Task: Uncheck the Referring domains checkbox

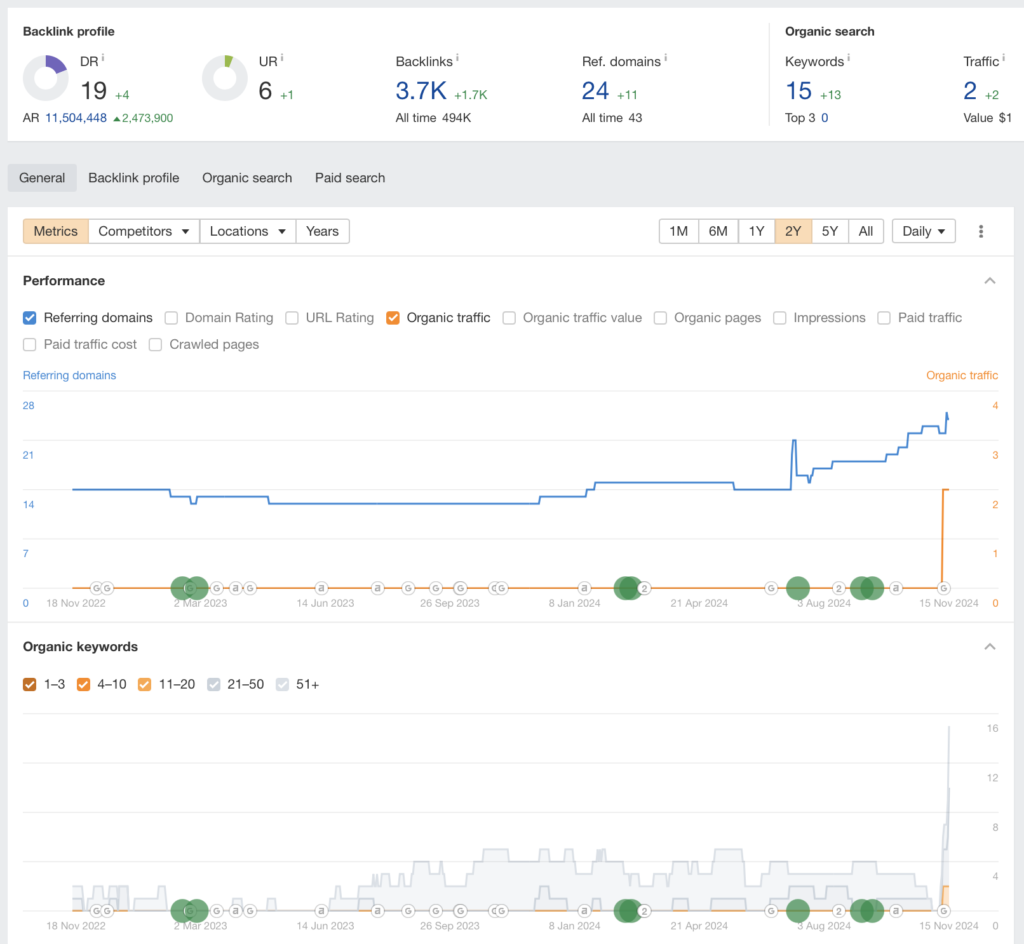Action: 31,318
